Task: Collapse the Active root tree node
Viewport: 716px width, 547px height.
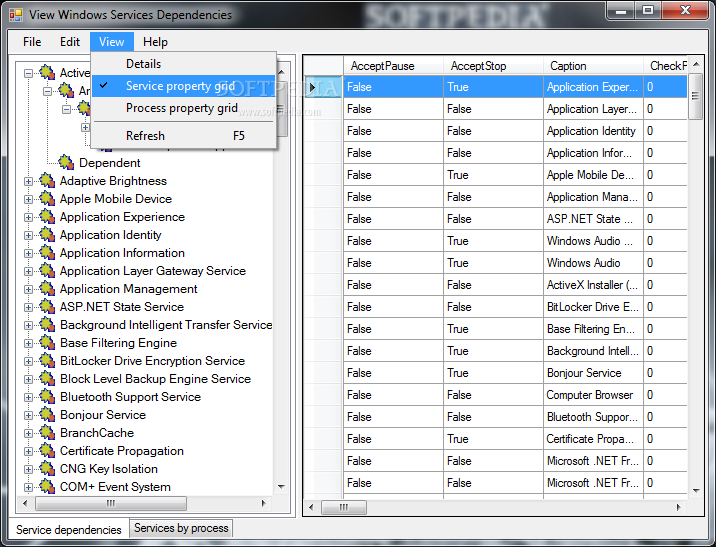Action: click(28, 73)
